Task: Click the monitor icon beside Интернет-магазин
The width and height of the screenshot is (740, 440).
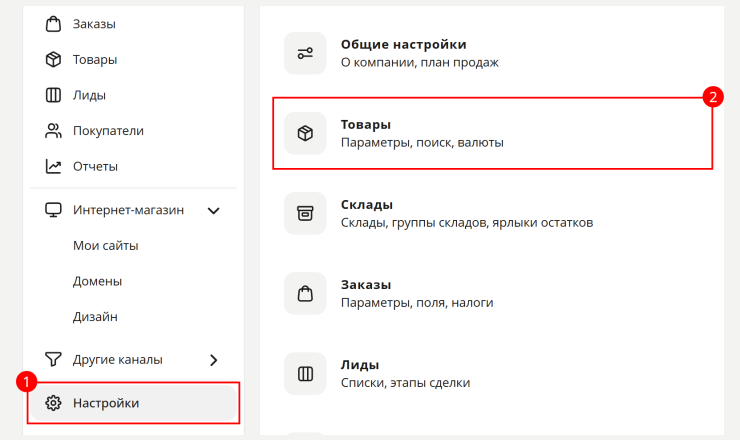Action: click(x=53, y=210)
